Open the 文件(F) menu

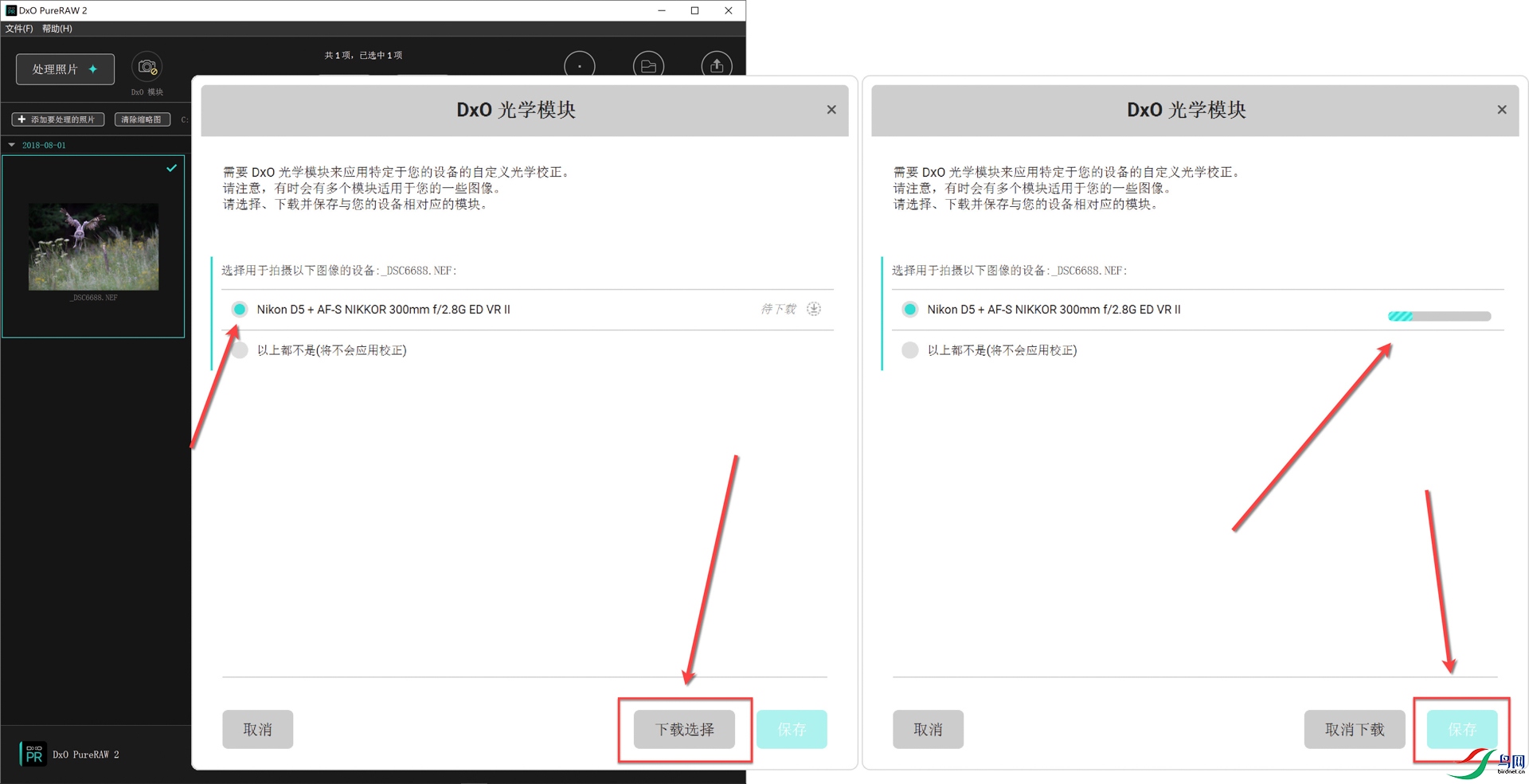click(x=19, y=29)
